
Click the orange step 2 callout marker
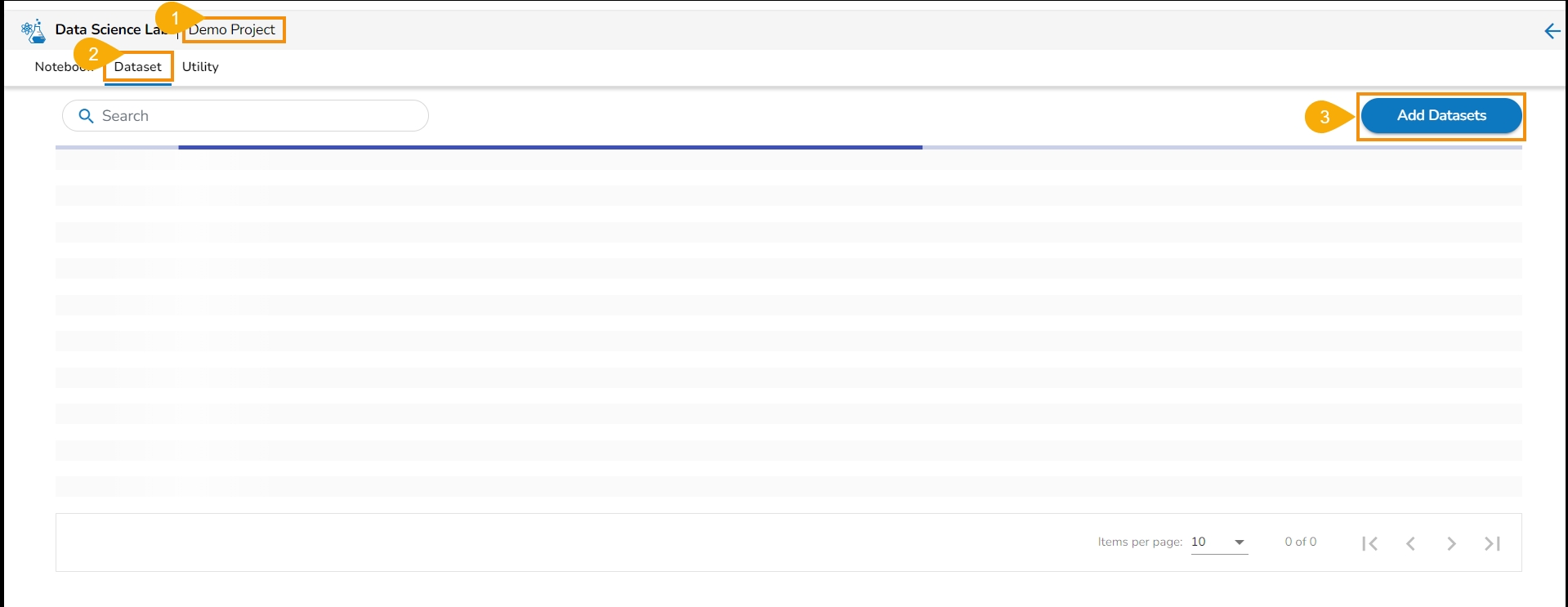[x=92, y=54]
